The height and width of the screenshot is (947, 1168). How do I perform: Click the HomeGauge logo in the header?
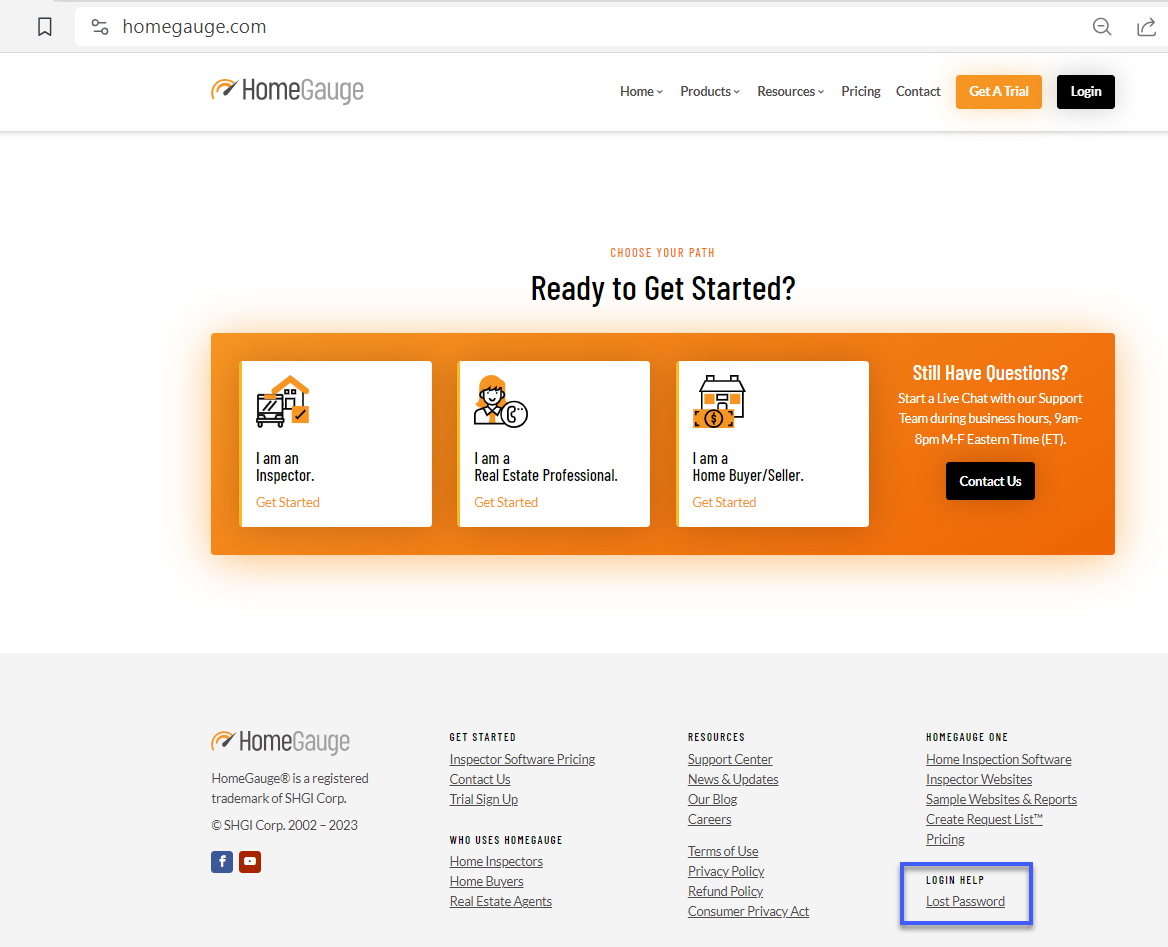coord(287,91)
